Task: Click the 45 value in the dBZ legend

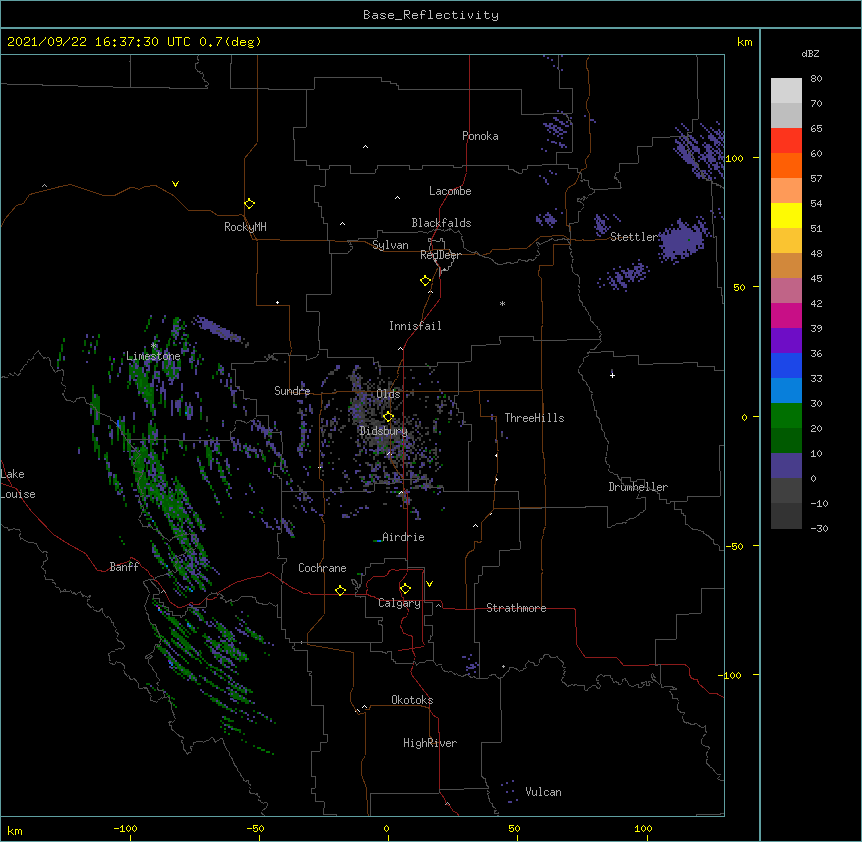Action: [x=816, y=279]
